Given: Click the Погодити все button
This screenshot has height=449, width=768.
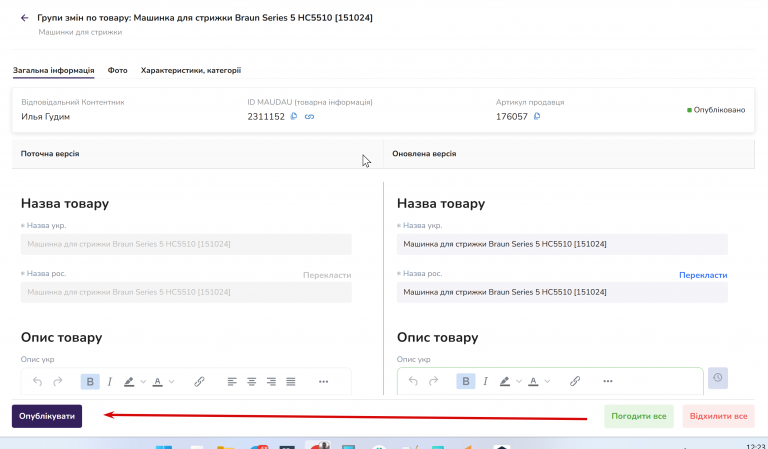Looking at the screenshot, I should coord(639,416).
